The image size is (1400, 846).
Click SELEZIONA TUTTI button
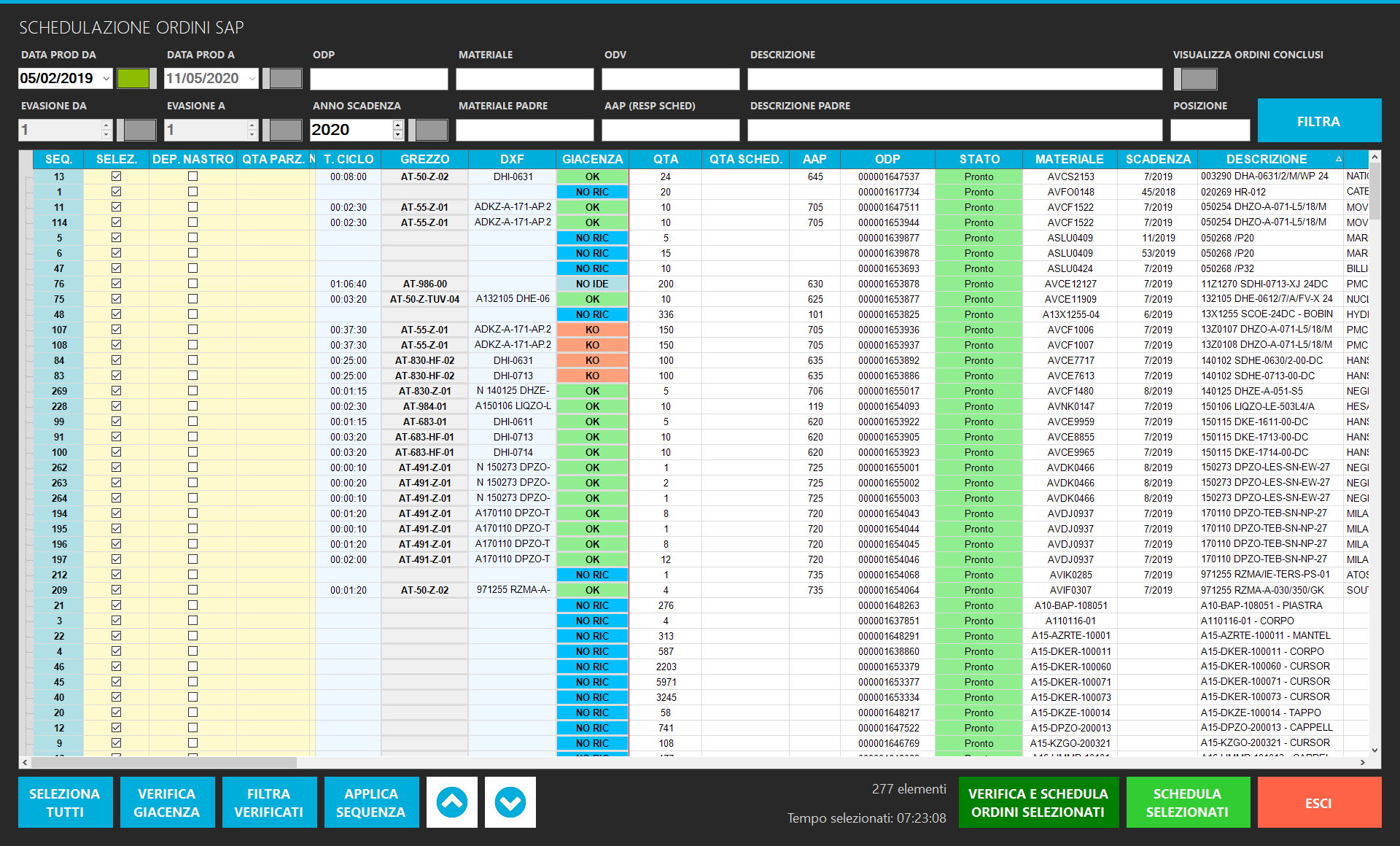pos(65,802)
